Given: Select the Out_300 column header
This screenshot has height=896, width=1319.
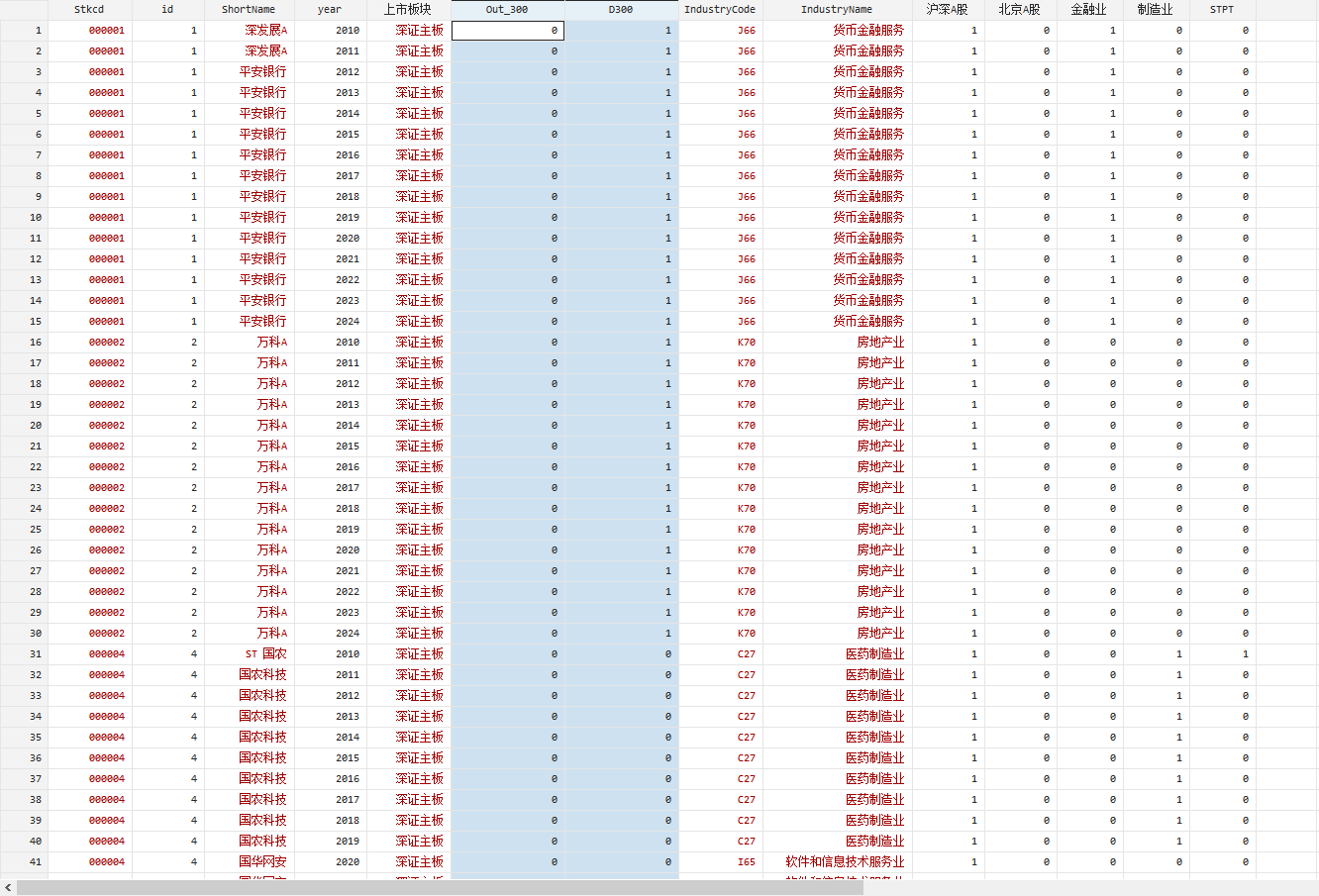Looking at the screenshot, I should [x=507, y=10].
